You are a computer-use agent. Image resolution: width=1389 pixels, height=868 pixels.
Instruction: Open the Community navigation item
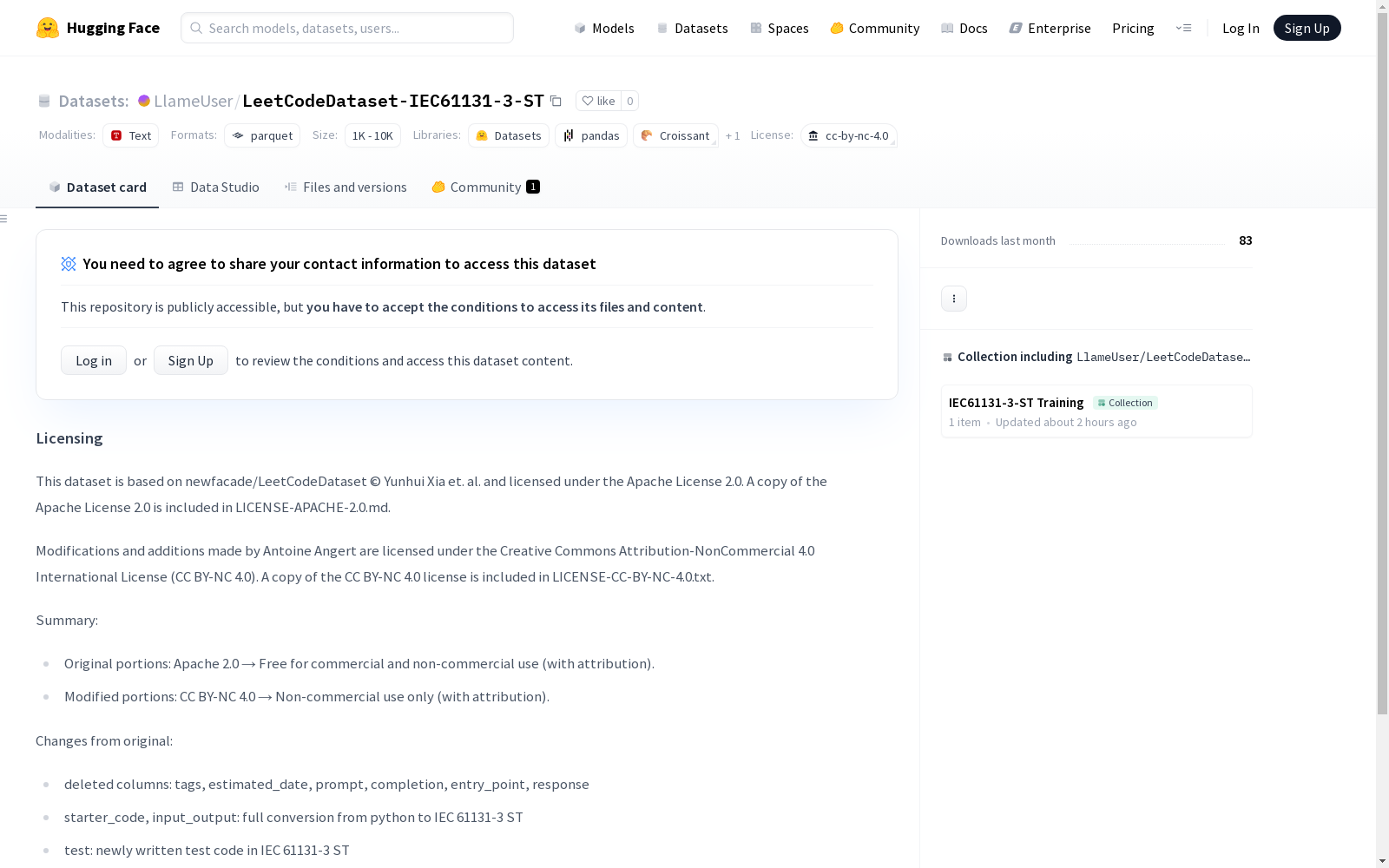(x=874, y=28)
